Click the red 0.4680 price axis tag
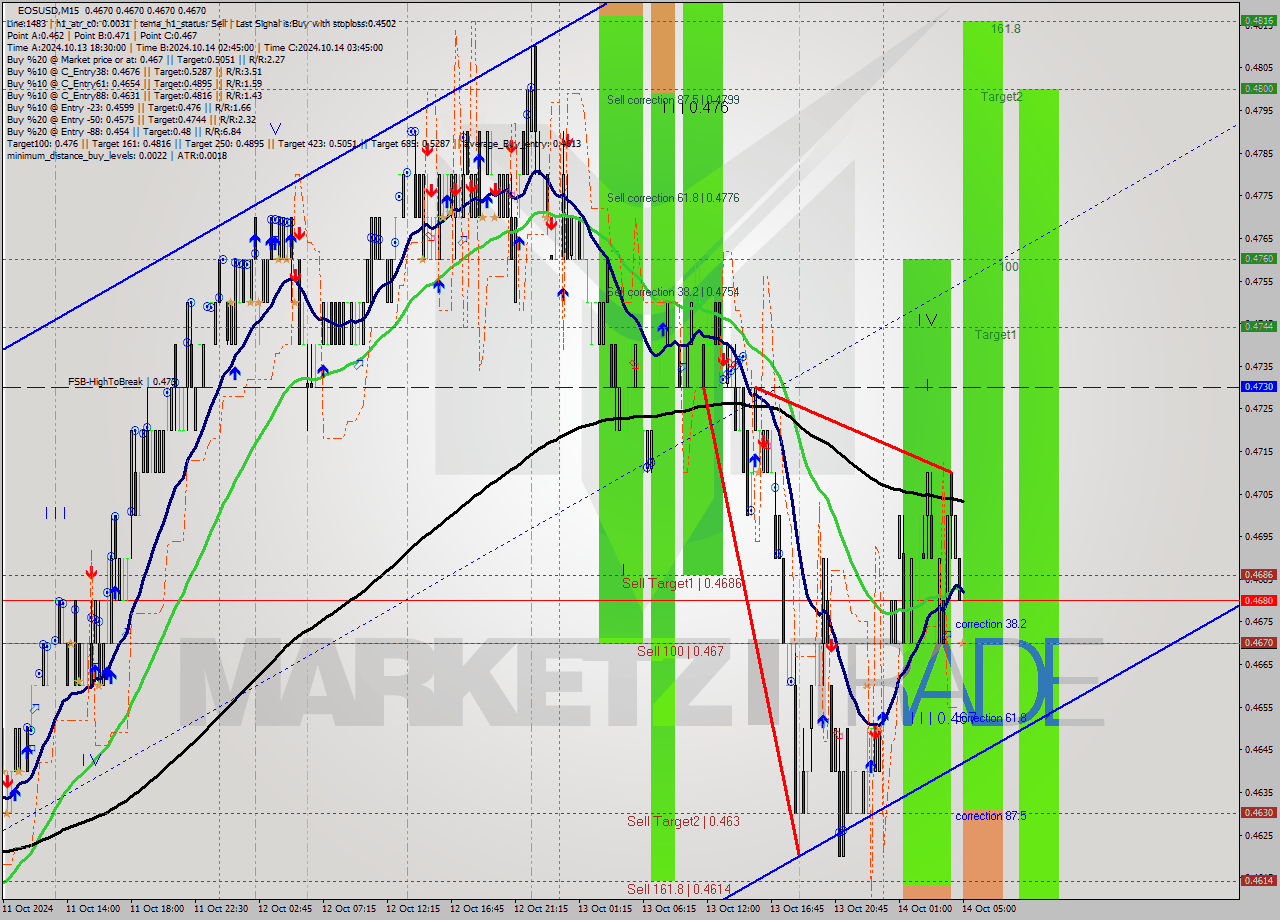 [1257, 600]
